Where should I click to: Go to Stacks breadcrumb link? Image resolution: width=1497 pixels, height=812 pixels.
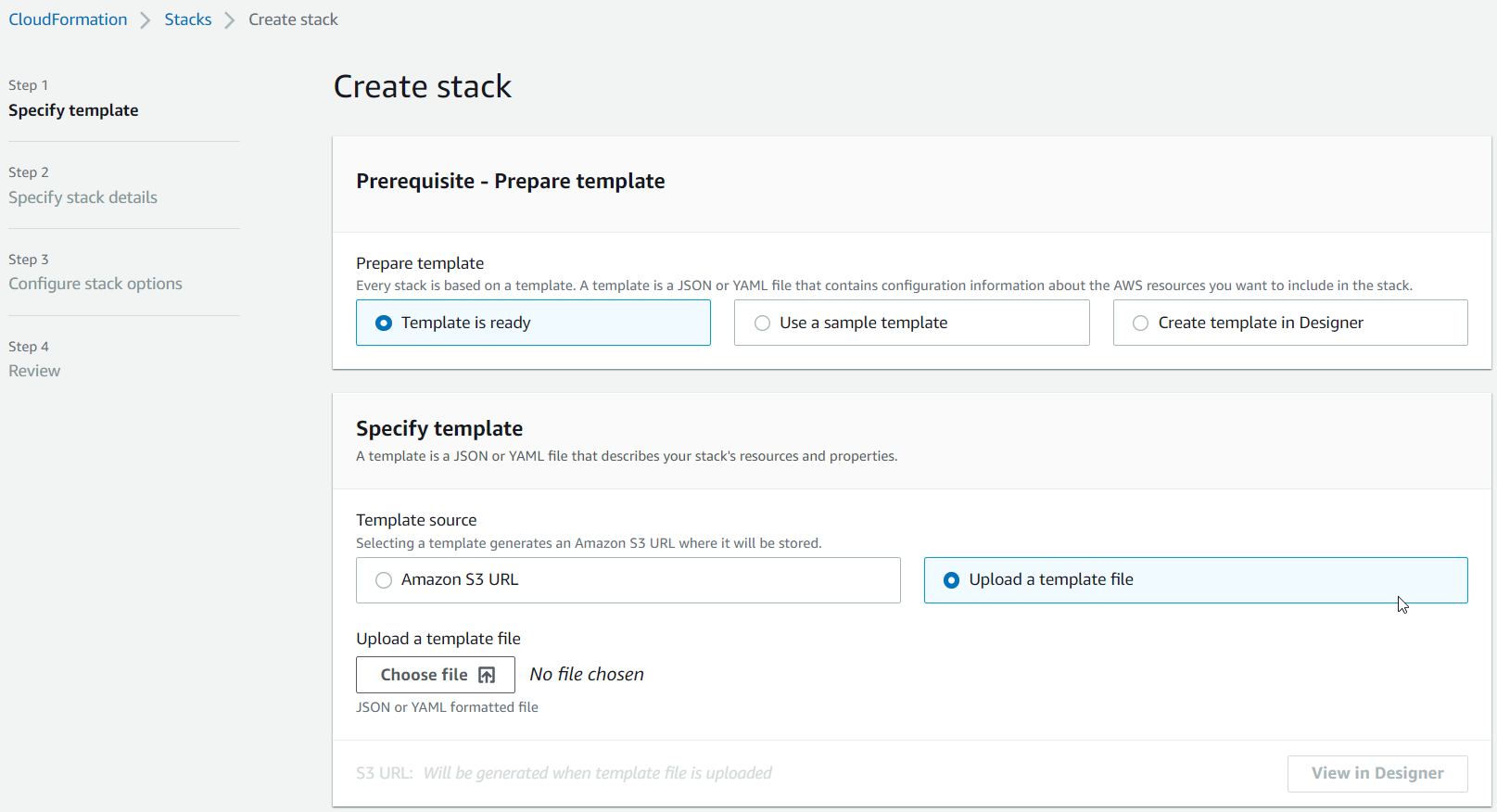tap(187, 19)
